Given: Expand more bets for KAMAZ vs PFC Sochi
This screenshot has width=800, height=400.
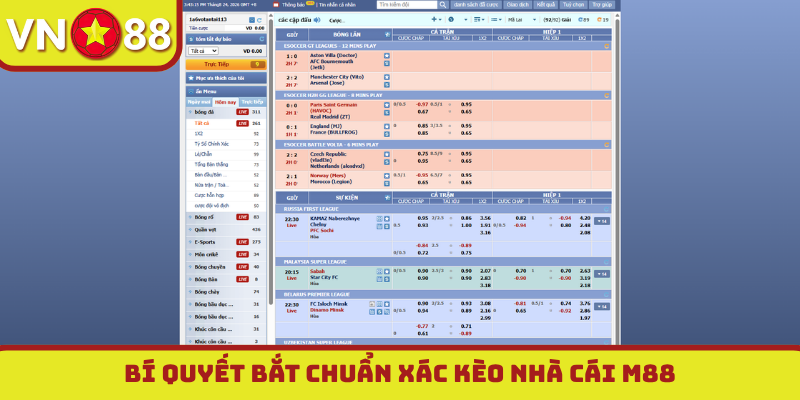Looking at the screenshot, I should [x=602, y=221].
